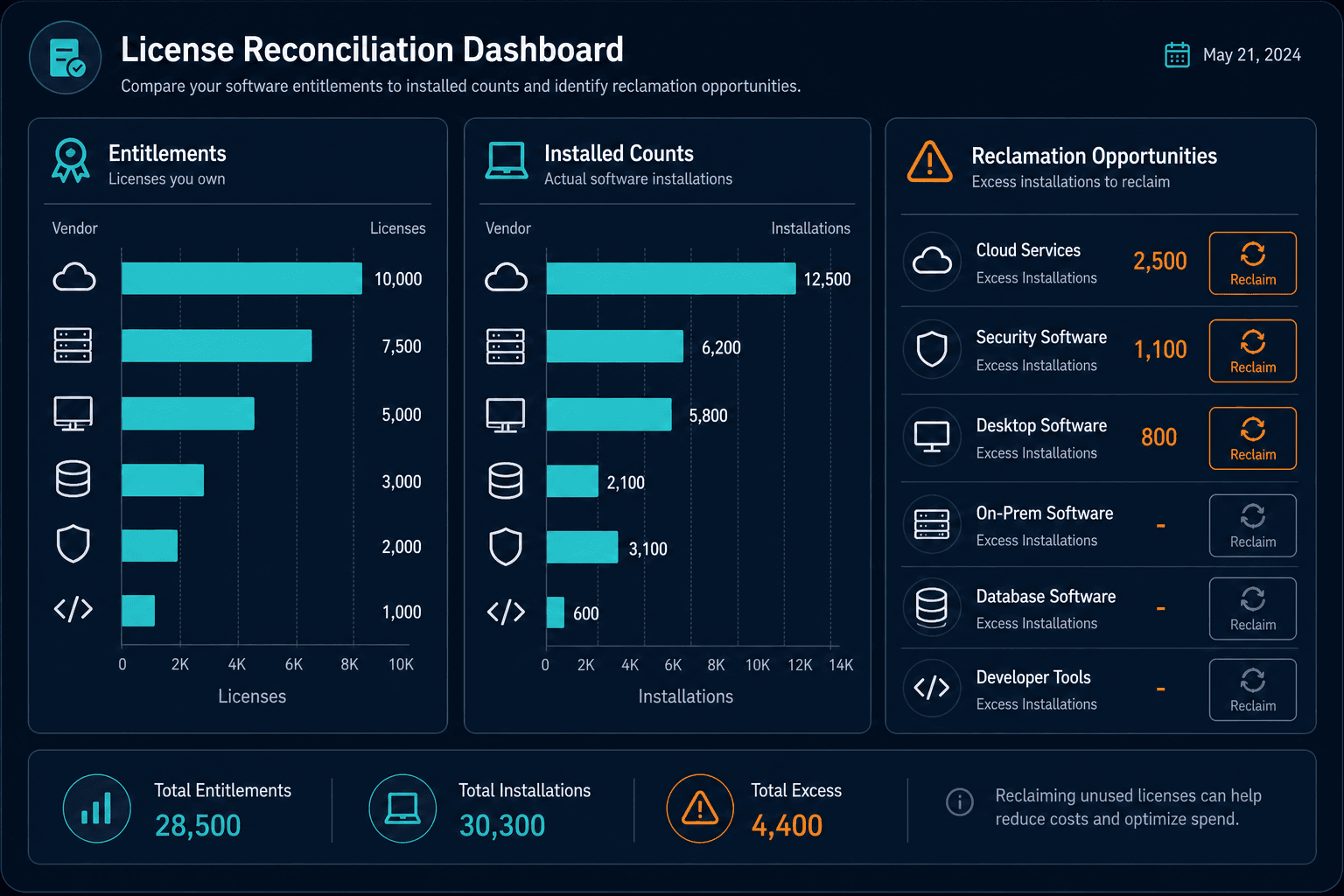Click the disabled Reclaim button for Developer Tools

coord(1253,689)
